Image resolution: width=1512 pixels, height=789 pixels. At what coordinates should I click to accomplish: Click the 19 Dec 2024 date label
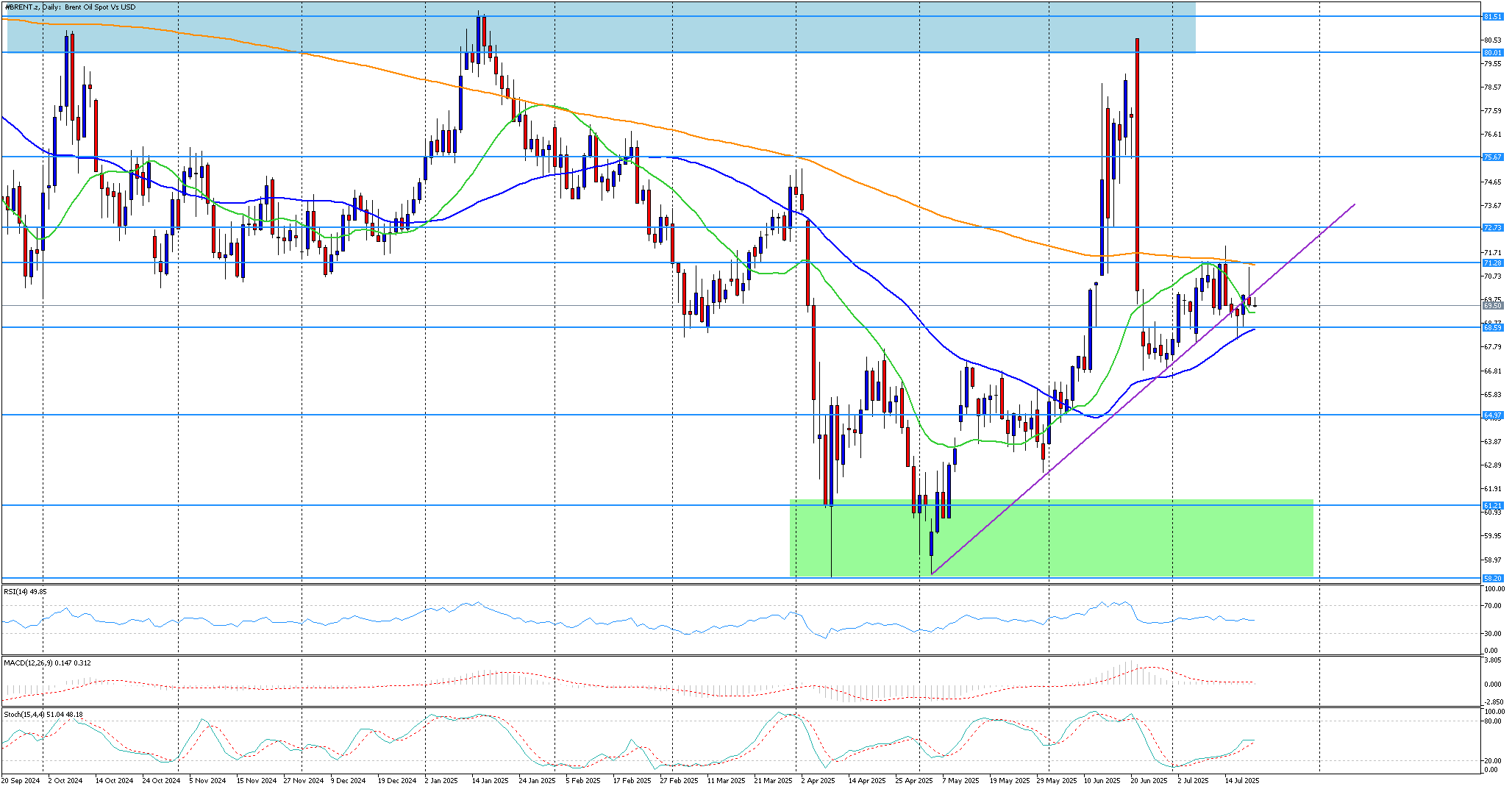coord(398,780)
